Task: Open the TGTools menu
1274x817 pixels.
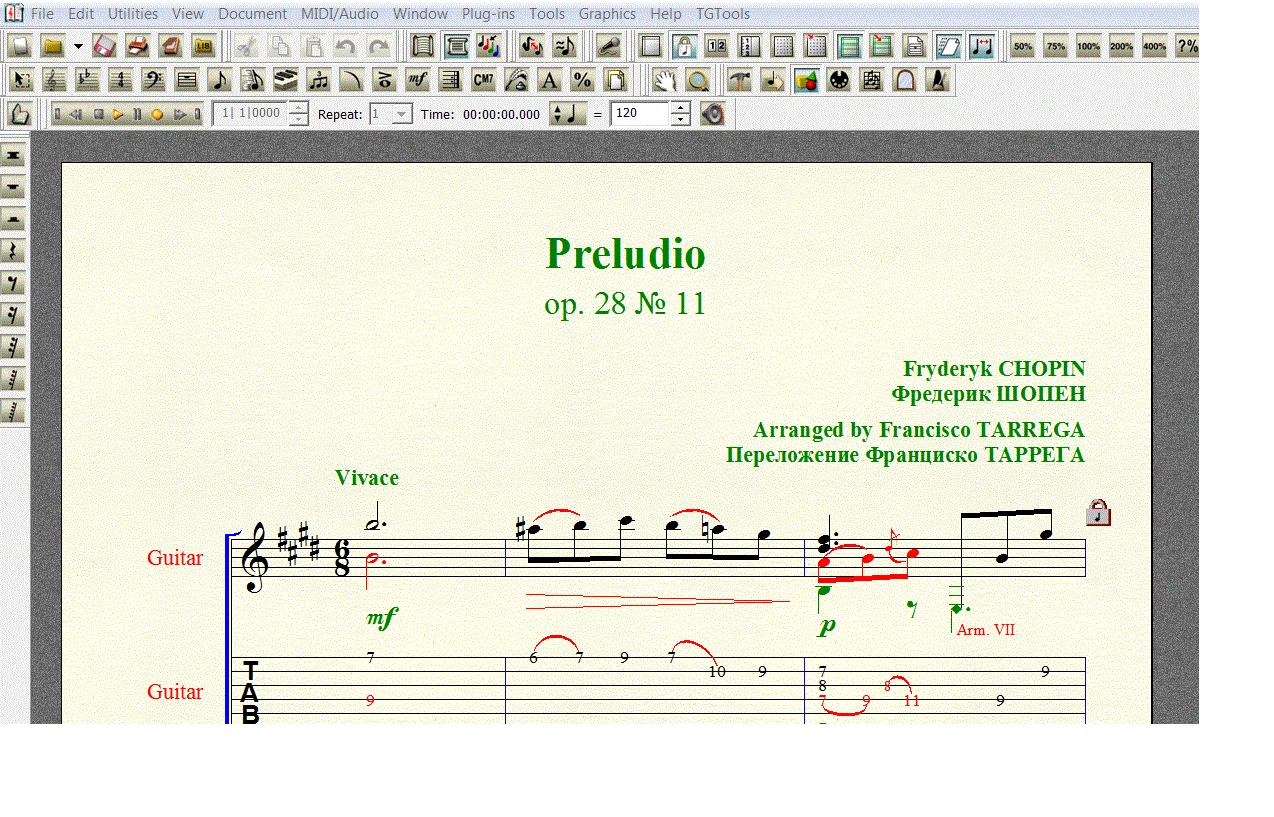Action: [723, 14]
